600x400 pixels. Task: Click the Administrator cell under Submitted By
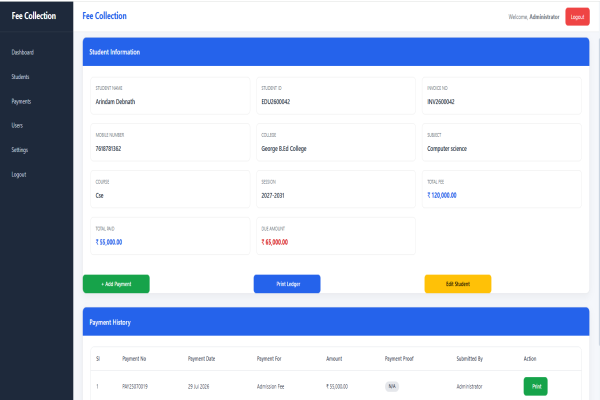(x=469, y=387)
